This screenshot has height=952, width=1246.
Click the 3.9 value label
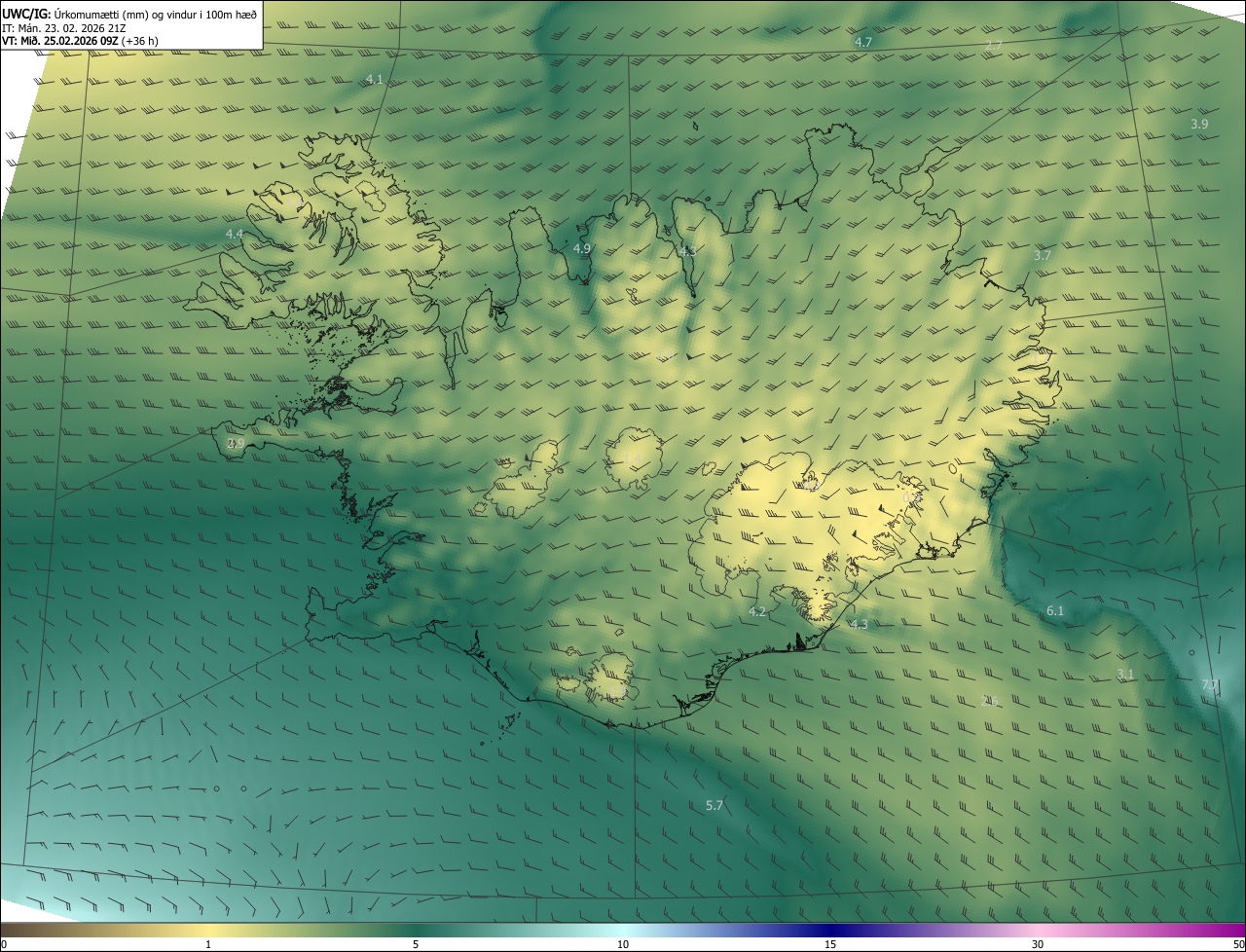click(x=1199, y=125)
